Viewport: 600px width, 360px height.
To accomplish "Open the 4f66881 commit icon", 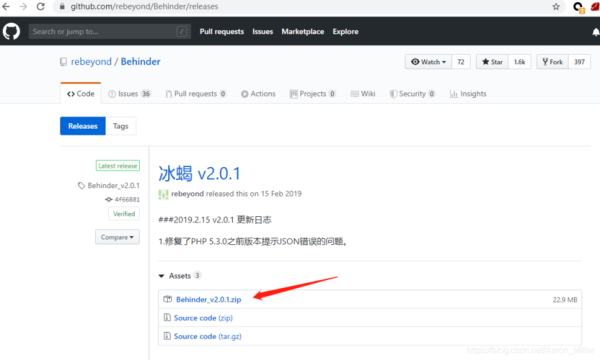I will 109,199.
